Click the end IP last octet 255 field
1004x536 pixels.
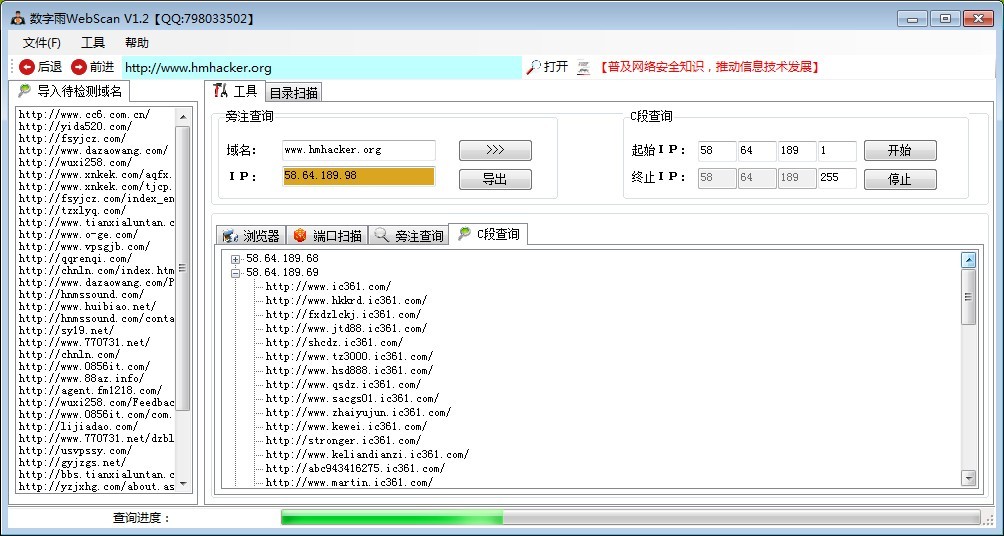click(837, 178)
